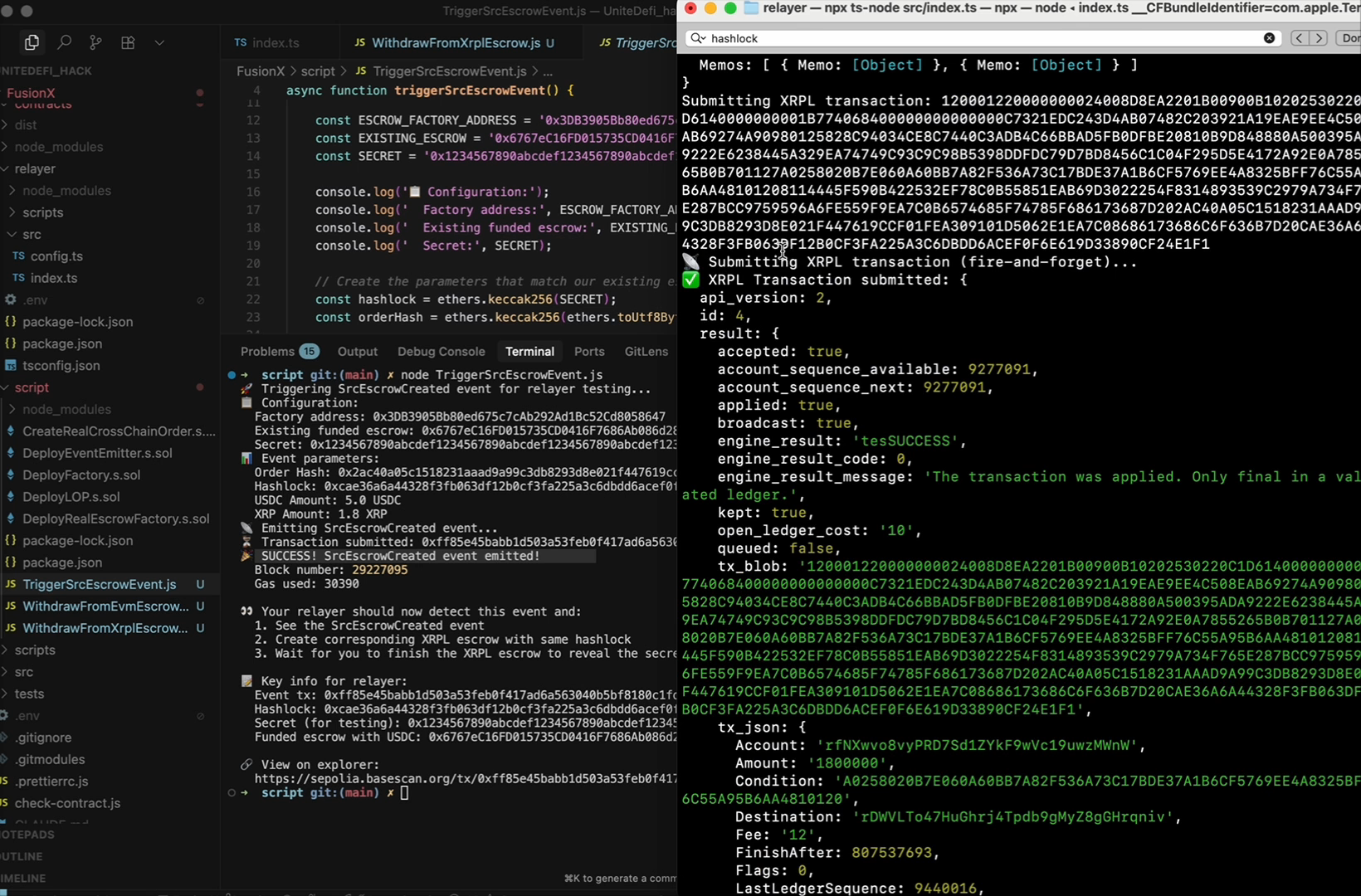Select the script breadcrumb segment
The width and height of the screenshot is (1361, 896).
[318, 71]
